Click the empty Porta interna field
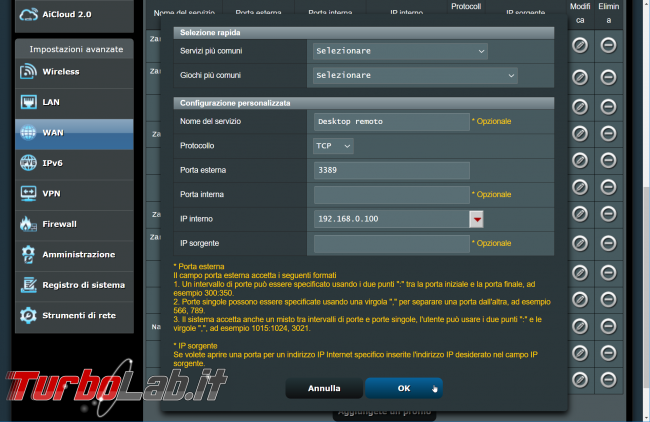Screen dimensions: 650x422 pos(392,195)
